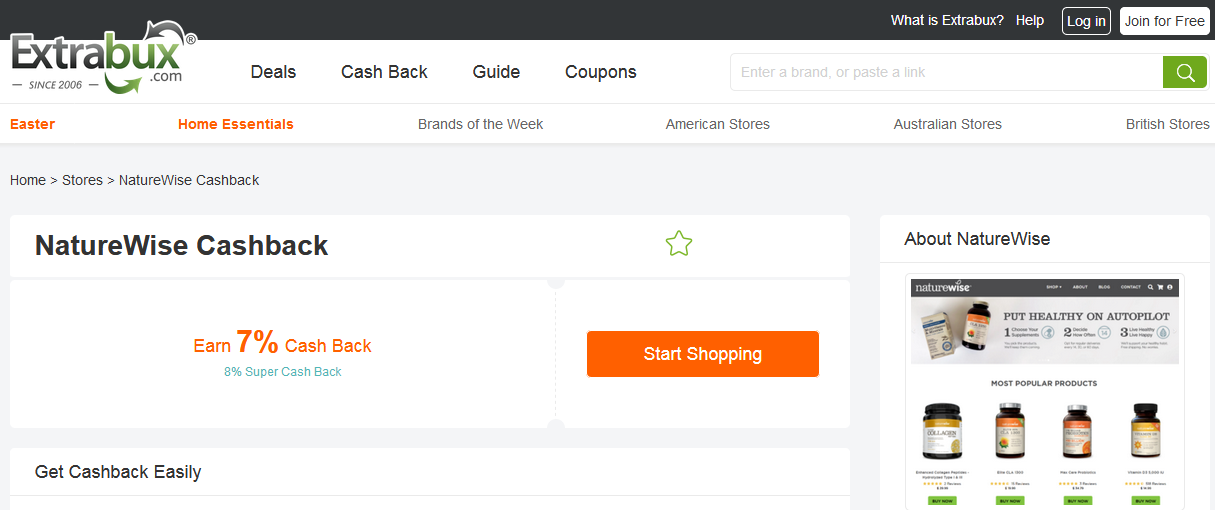This screenshot has height=510, width=1215.
Task: Click the Stores breadcrumb link
Action: tap(82, 180)
